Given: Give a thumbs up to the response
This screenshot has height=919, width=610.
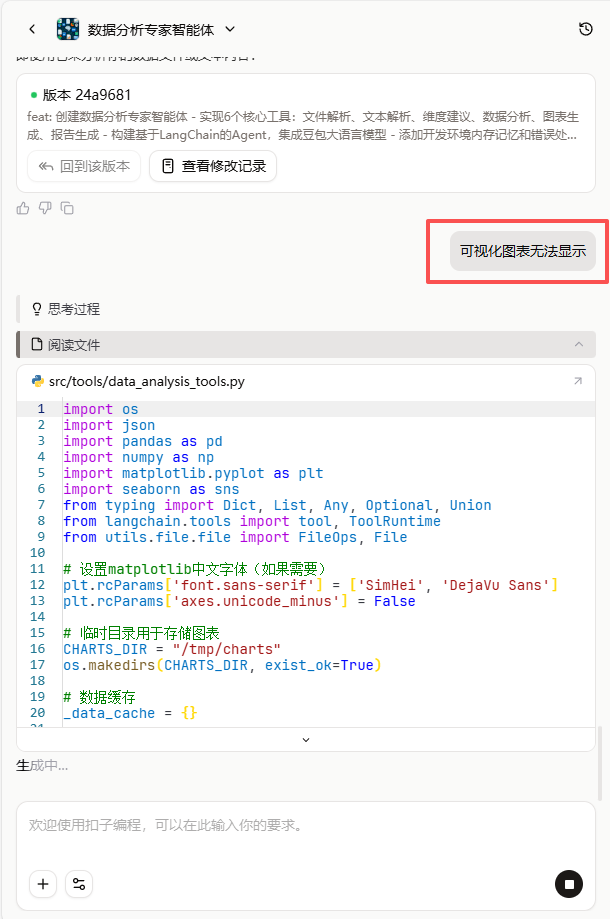Looking at the screenshot, I should click(23, 208).
